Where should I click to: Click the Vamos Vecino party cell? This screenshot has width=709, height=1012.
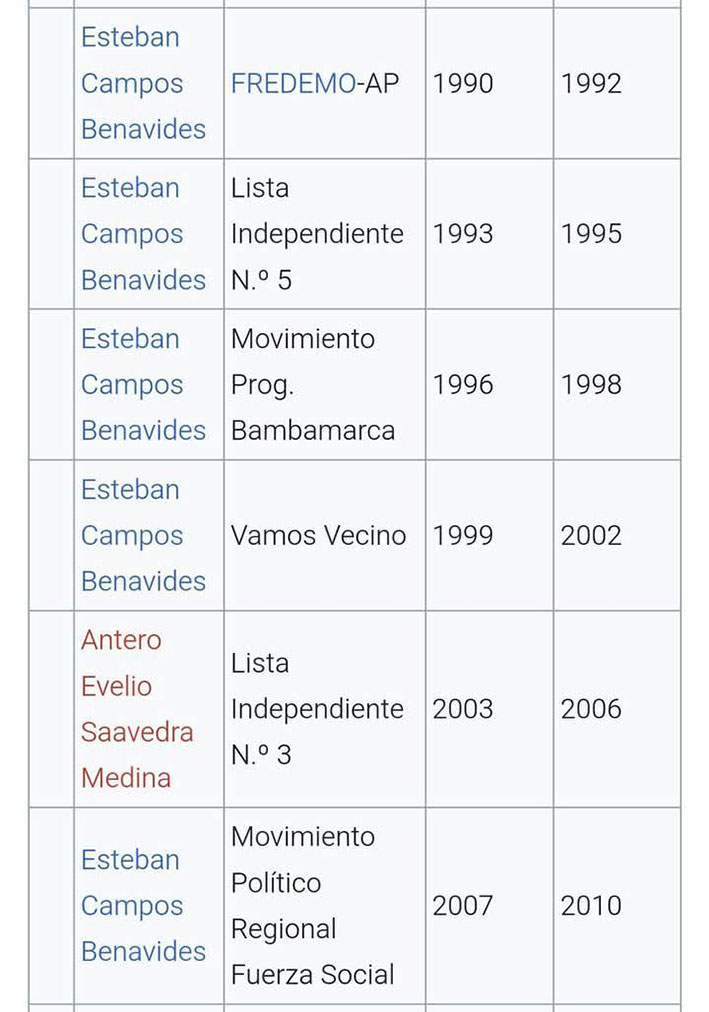pyautogui.click(x=318, y=536)
